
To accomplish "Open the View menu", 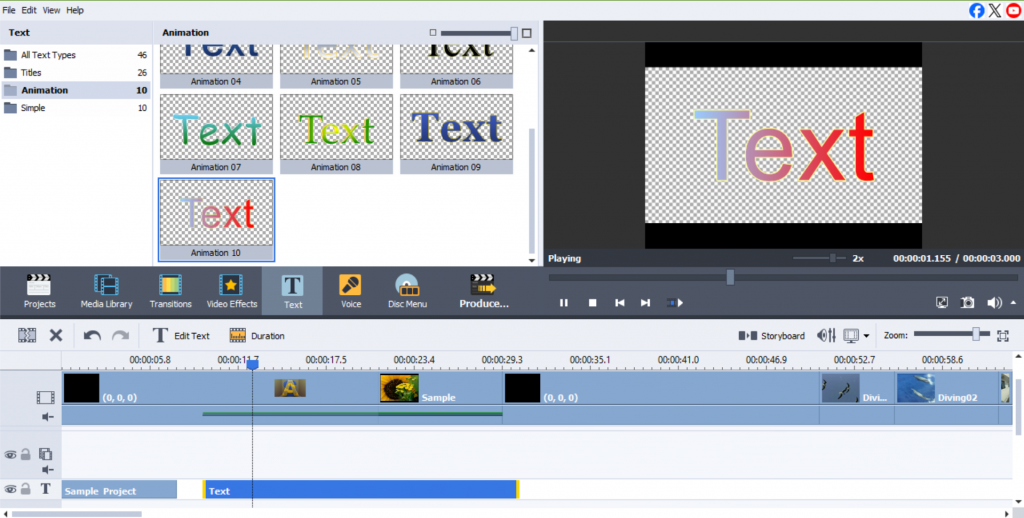I will [50, 10].
